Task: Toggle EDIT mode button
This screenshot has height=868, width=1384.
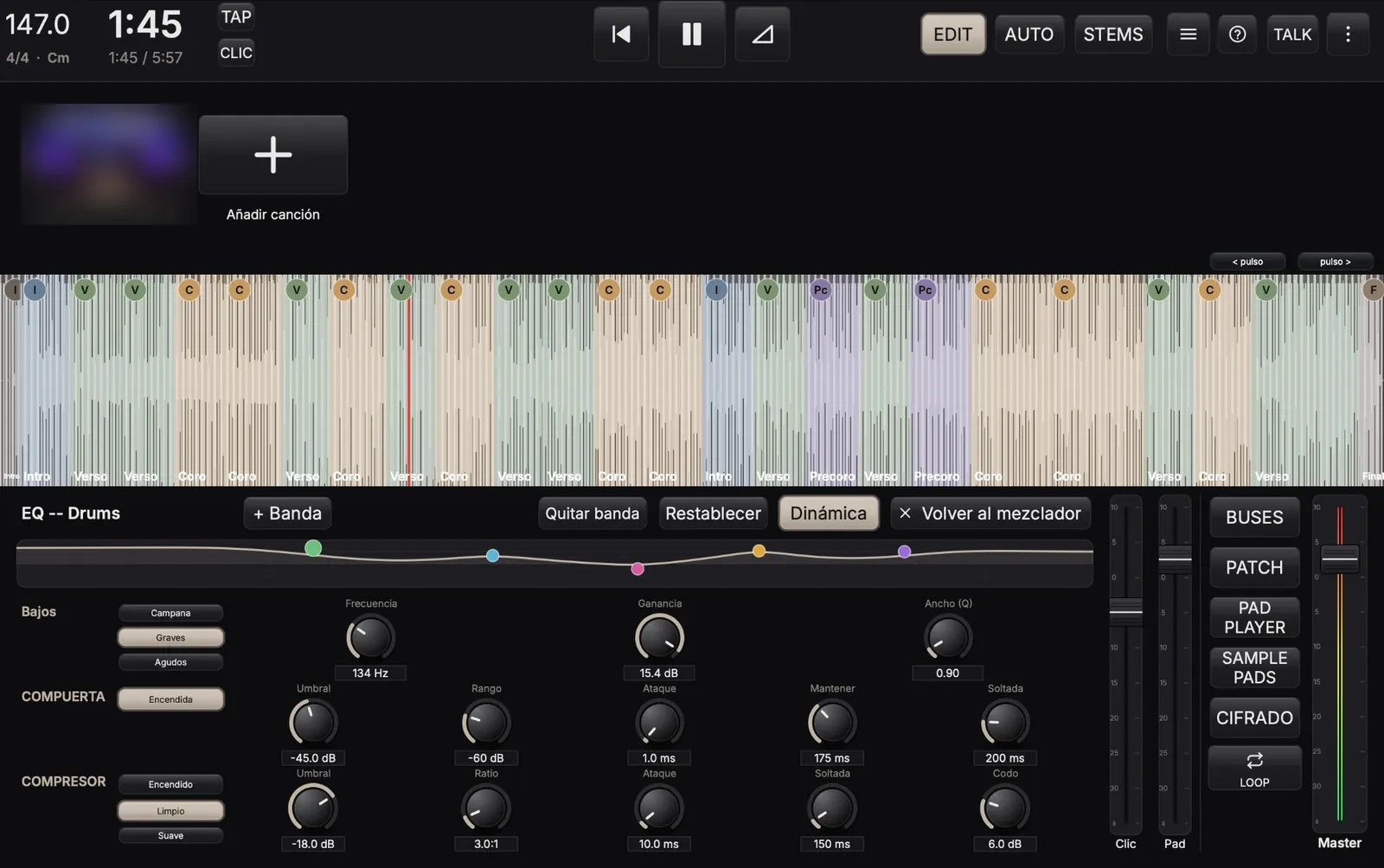Action: [952, 35]
